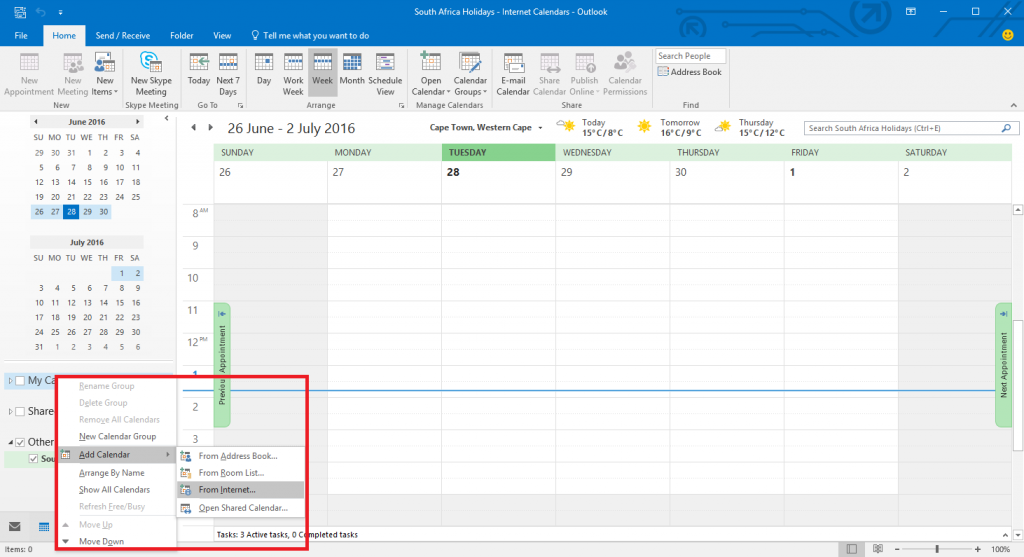Click the New Meeting ribbon icon

point(72,74)
